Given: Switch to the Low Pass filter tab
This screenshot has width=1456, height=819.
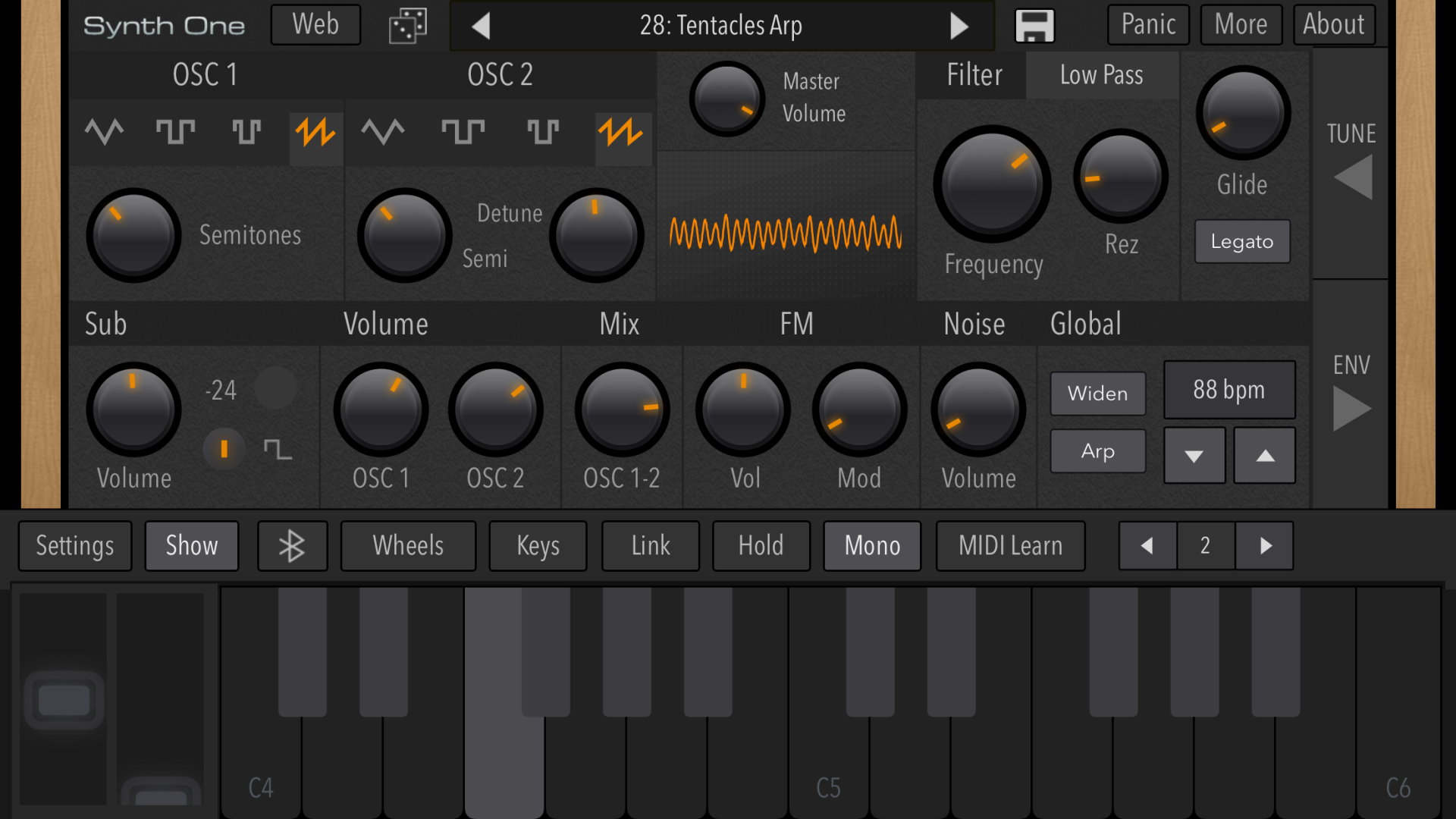Looking at the screenshot, I should click(x=1101, y=75).
